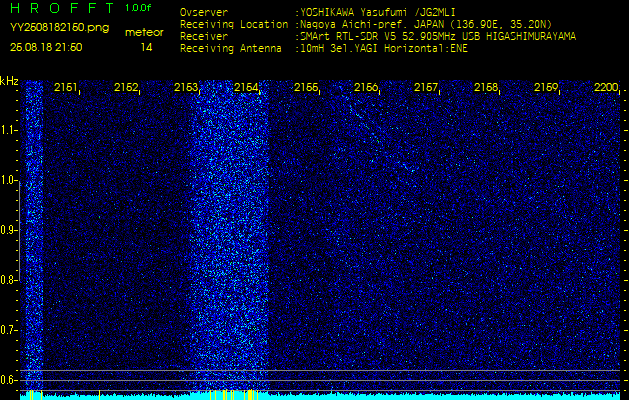Image resolution: width=629 pixels, height=400 pixels.
Task: Click the 2159 time axis label
Action: point(546,87)
